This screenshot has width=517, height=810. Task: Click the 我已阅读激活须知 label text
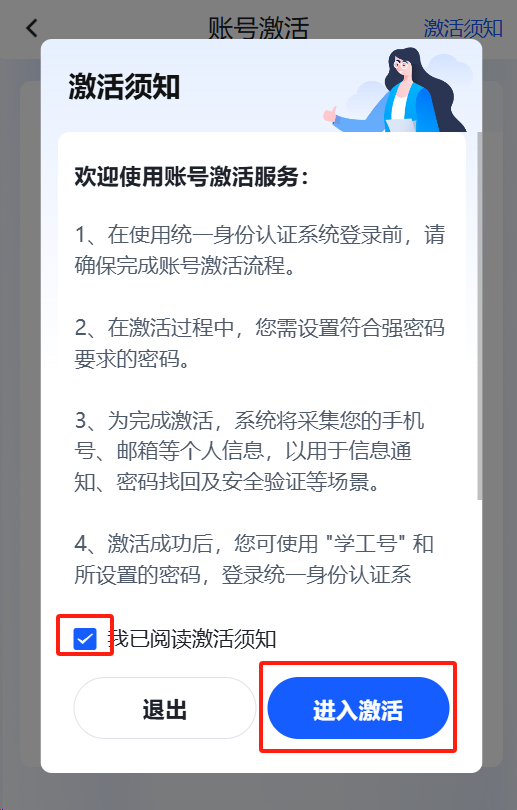(x=192, y=639)
